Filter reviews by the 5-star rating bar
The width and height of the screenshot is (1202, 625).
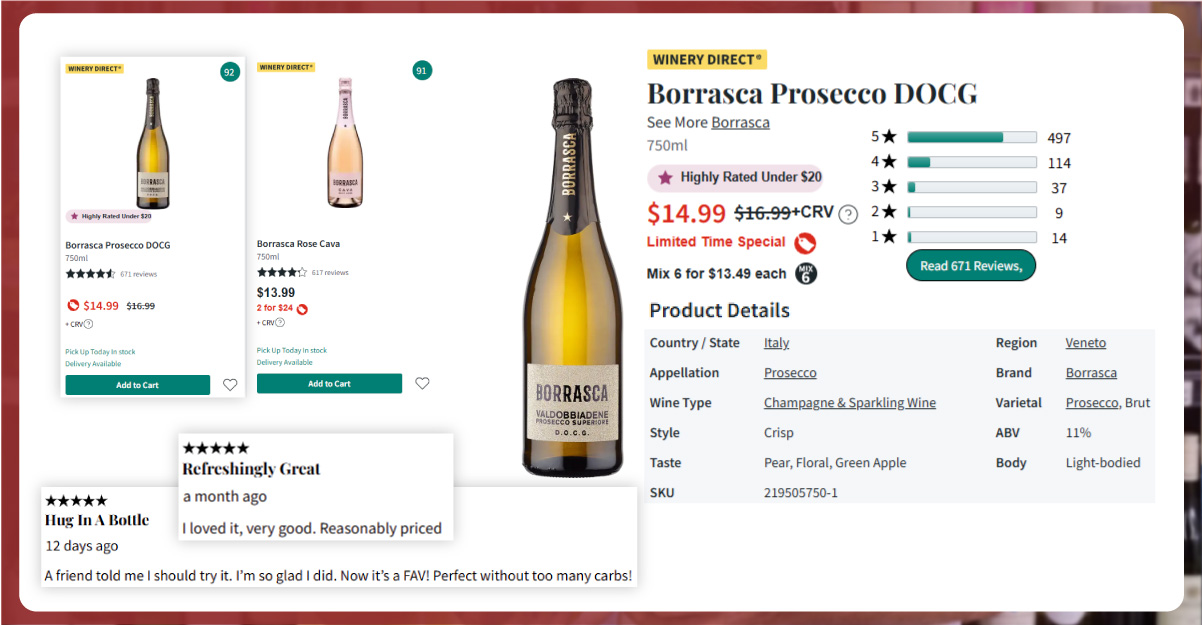point(971,137)
